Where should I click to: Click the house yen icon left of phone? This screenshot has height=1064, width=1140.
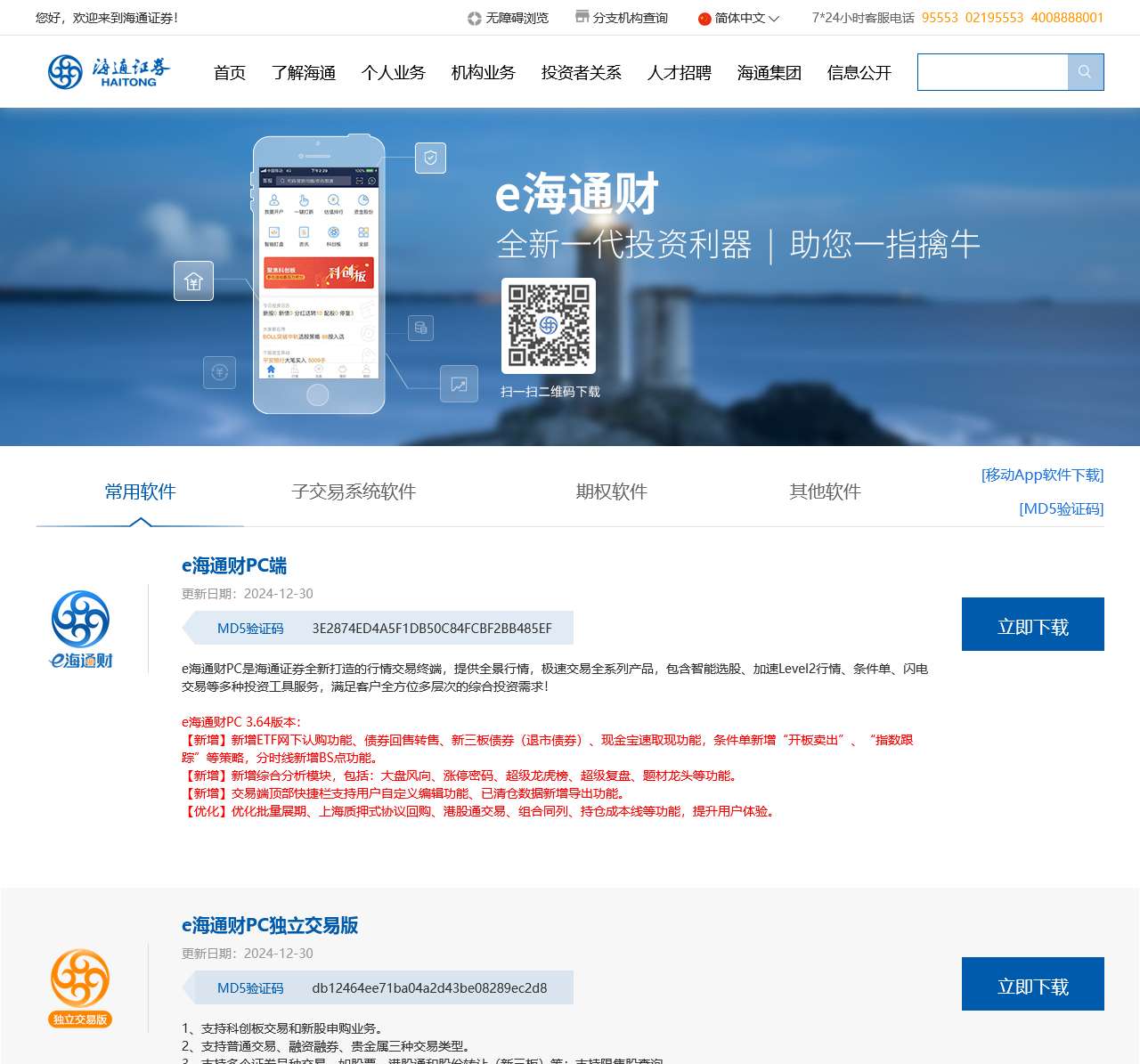click(193, 281)
